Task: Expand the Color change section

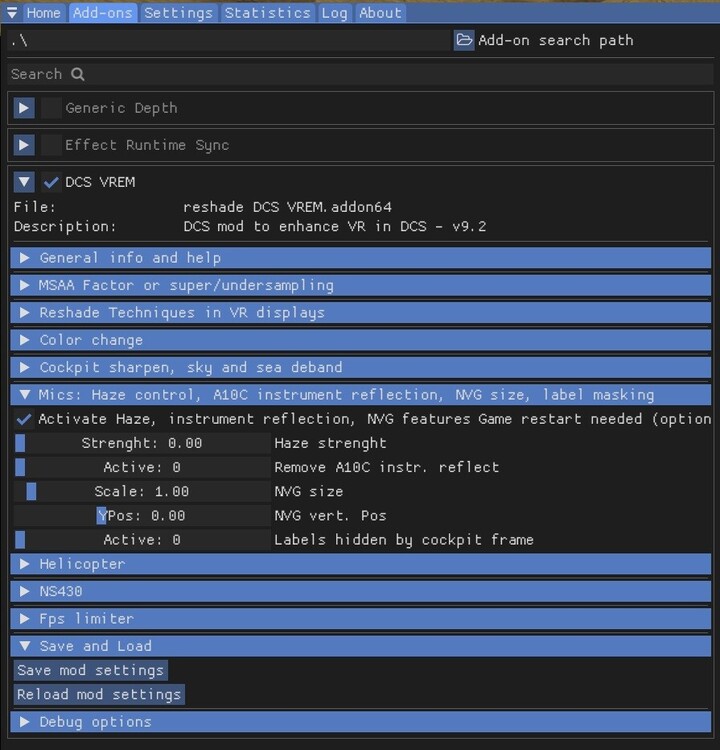Action: pyautogui.click(x=25, y=340)
